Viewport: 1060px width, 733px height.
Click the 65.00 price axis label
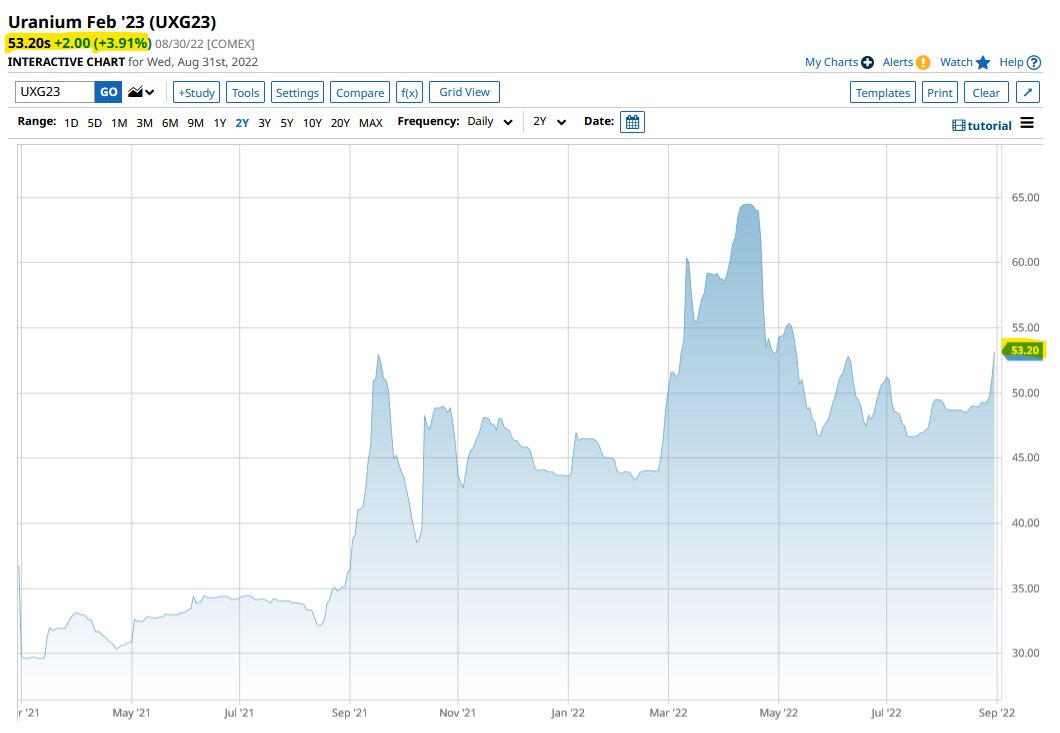point(1026,197)
